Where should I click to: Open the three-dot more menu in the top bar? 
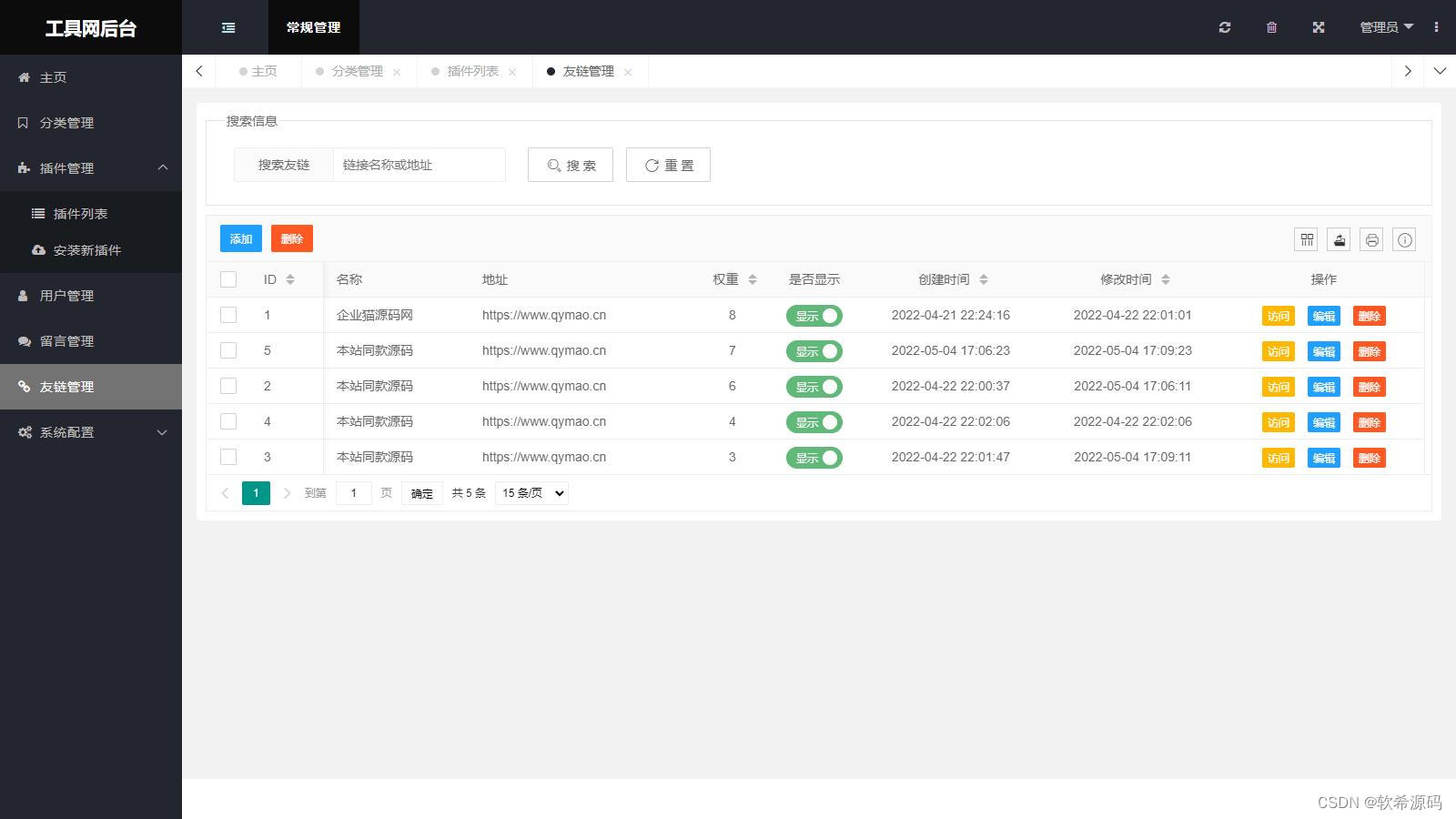(1436, 27)
